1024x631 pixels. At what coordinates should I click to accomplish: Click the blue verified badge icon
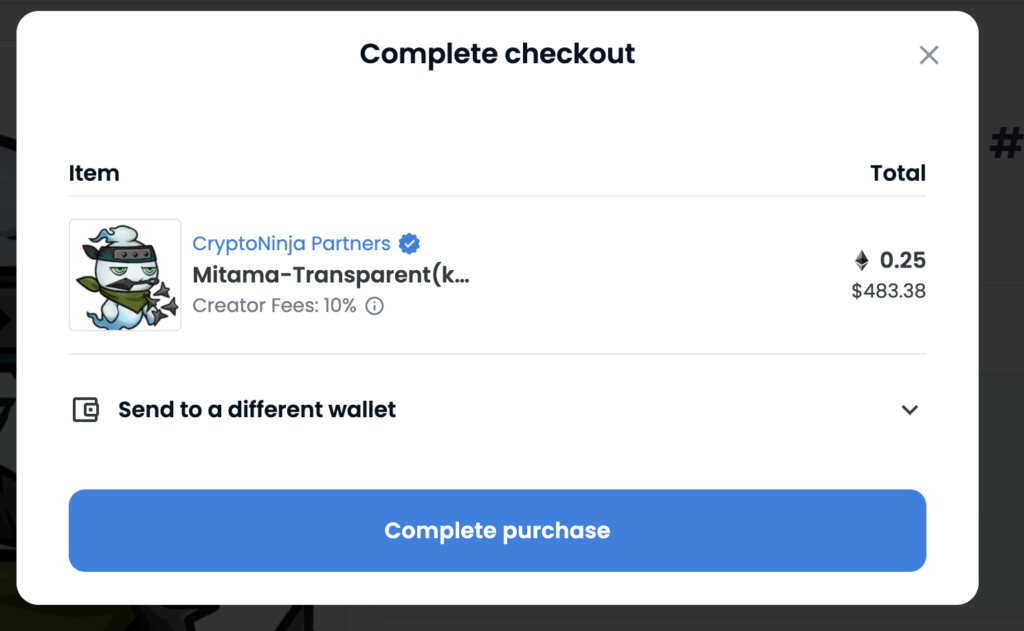pos(409,243)
